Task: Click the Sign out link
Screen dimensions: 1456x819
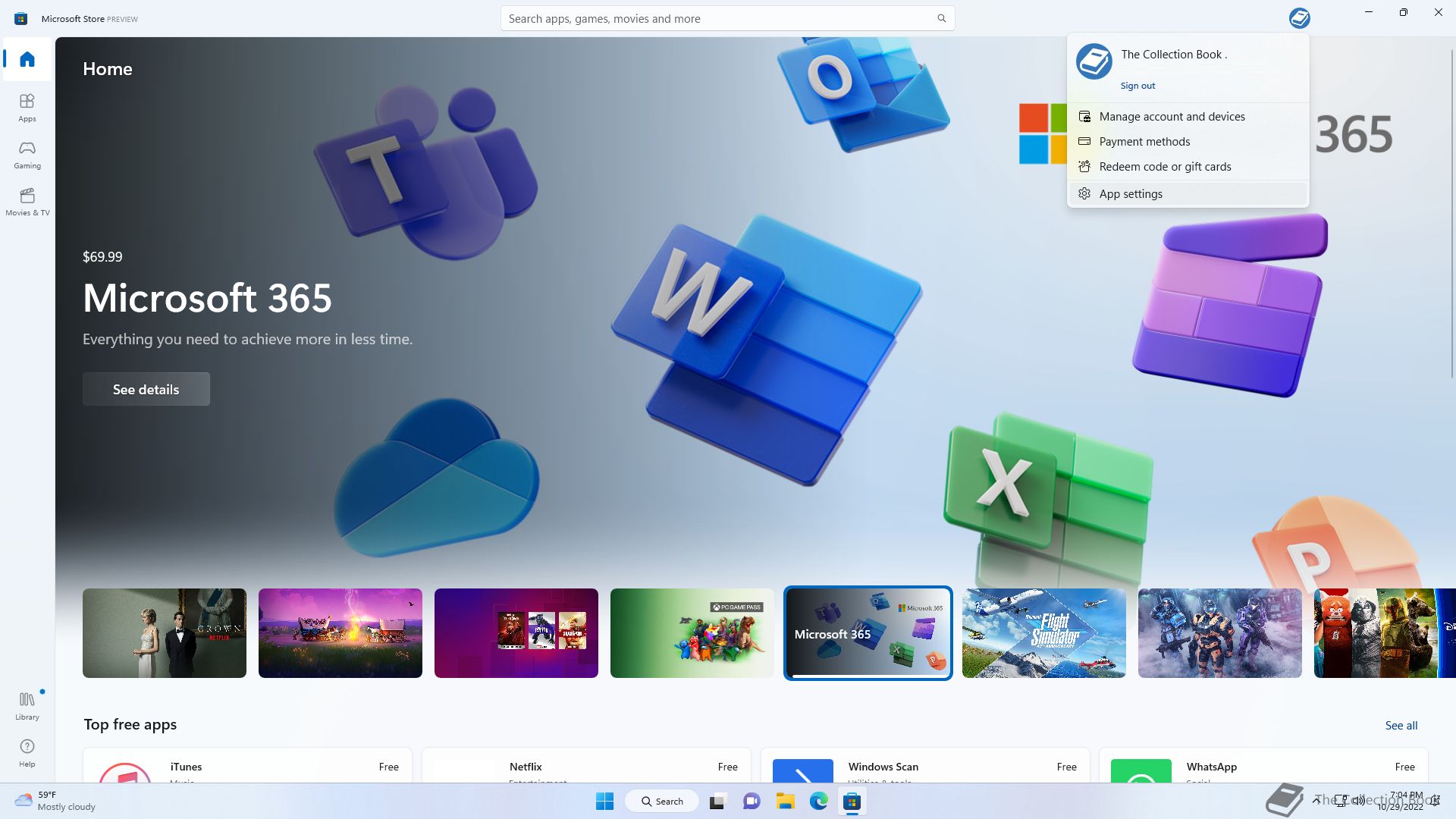Action: 1137,86
